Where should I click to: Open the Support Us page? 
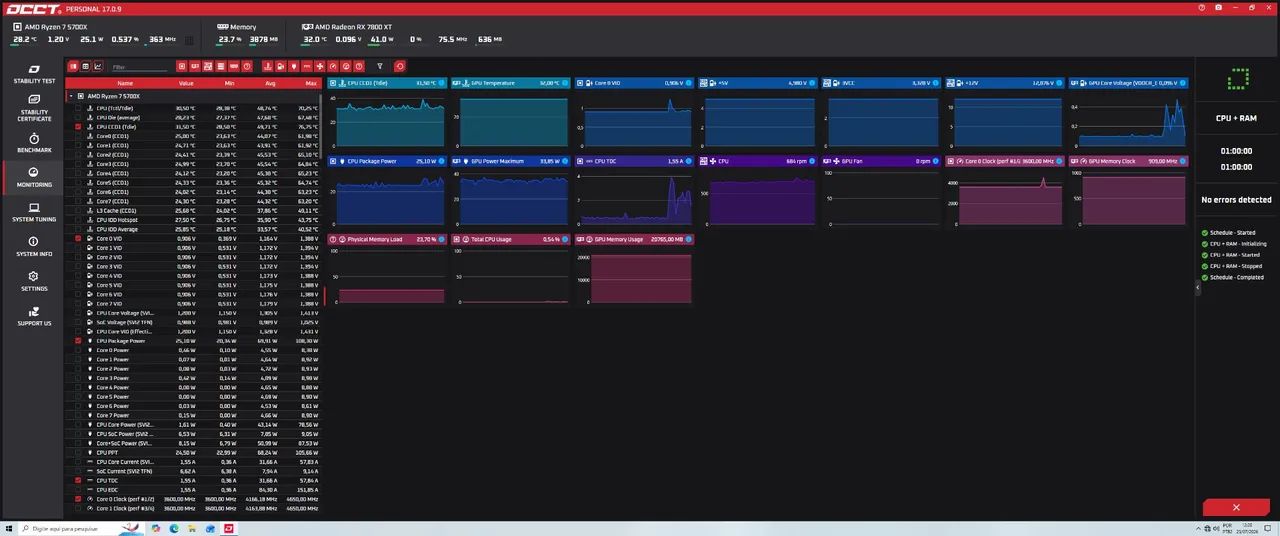tap(34, 316)
